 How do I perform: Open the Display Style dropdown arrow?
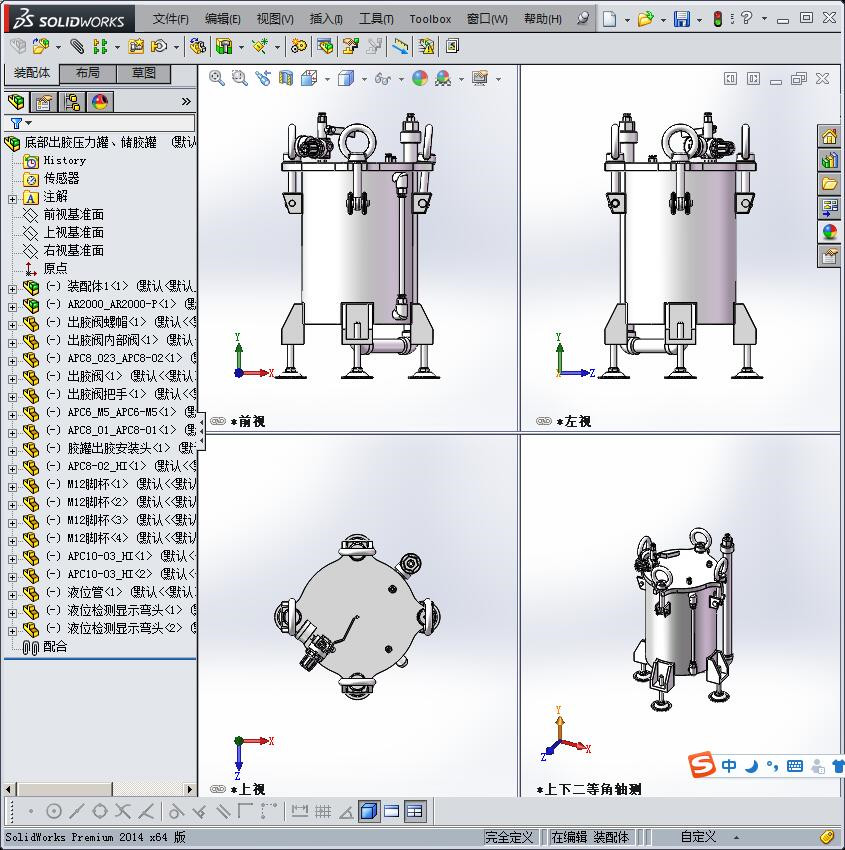364,80
